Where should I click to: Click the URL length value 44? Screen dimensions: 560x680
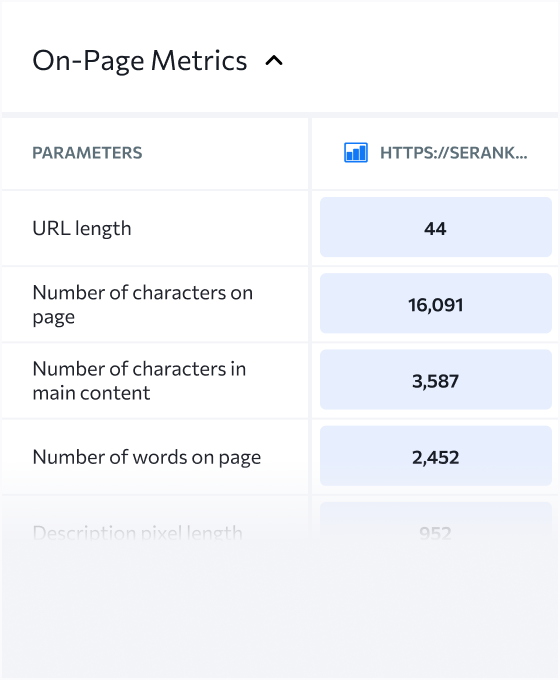[436, 227]
